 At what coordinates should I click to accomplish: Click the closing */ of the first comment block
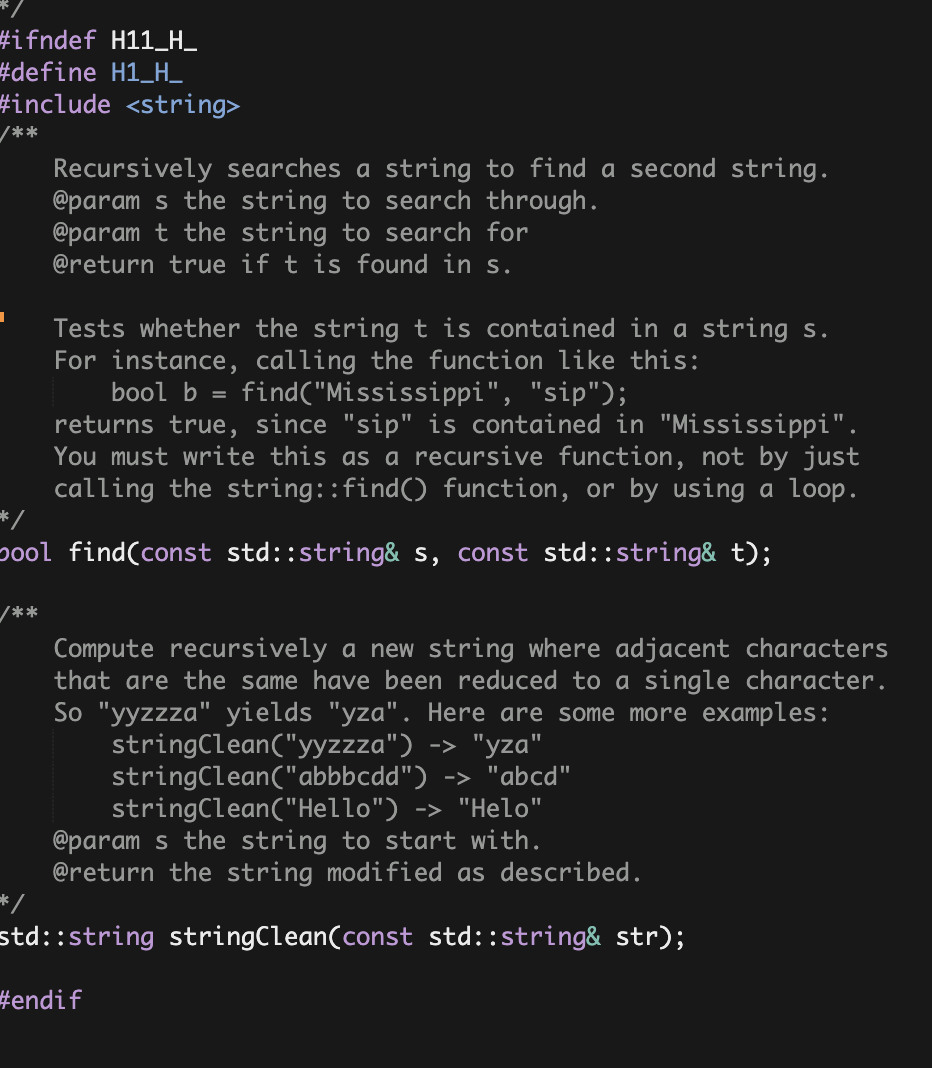tap(8, 520)
